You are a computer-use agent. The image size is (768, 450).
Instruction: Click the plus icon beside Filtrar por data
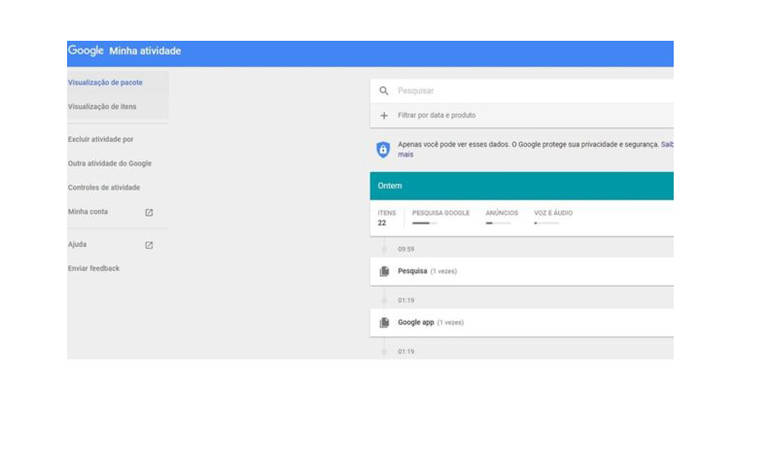pyautogui.click(x=384, y=116)
